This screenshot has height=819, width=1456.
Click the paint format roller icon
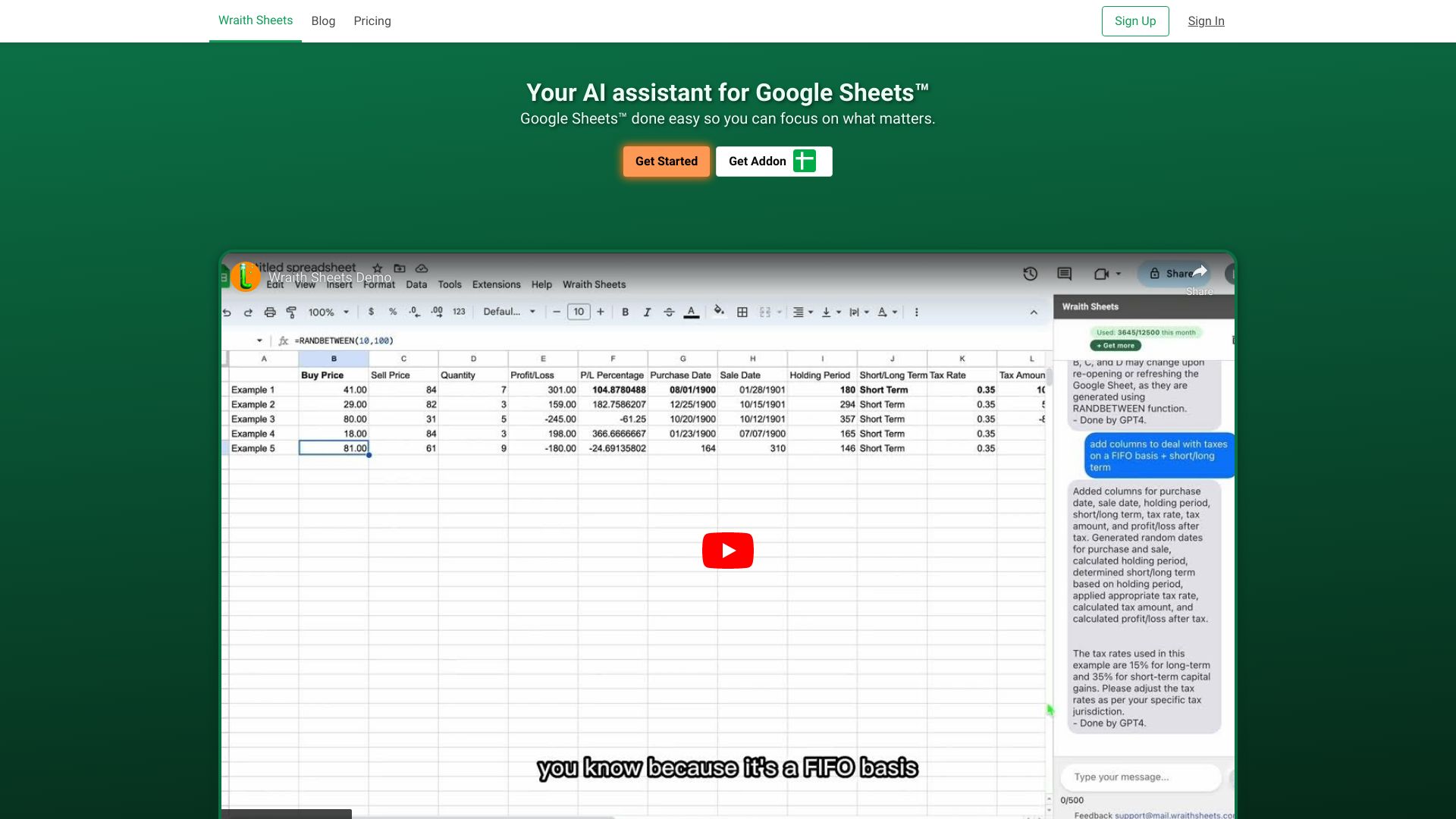pos(291,312)
